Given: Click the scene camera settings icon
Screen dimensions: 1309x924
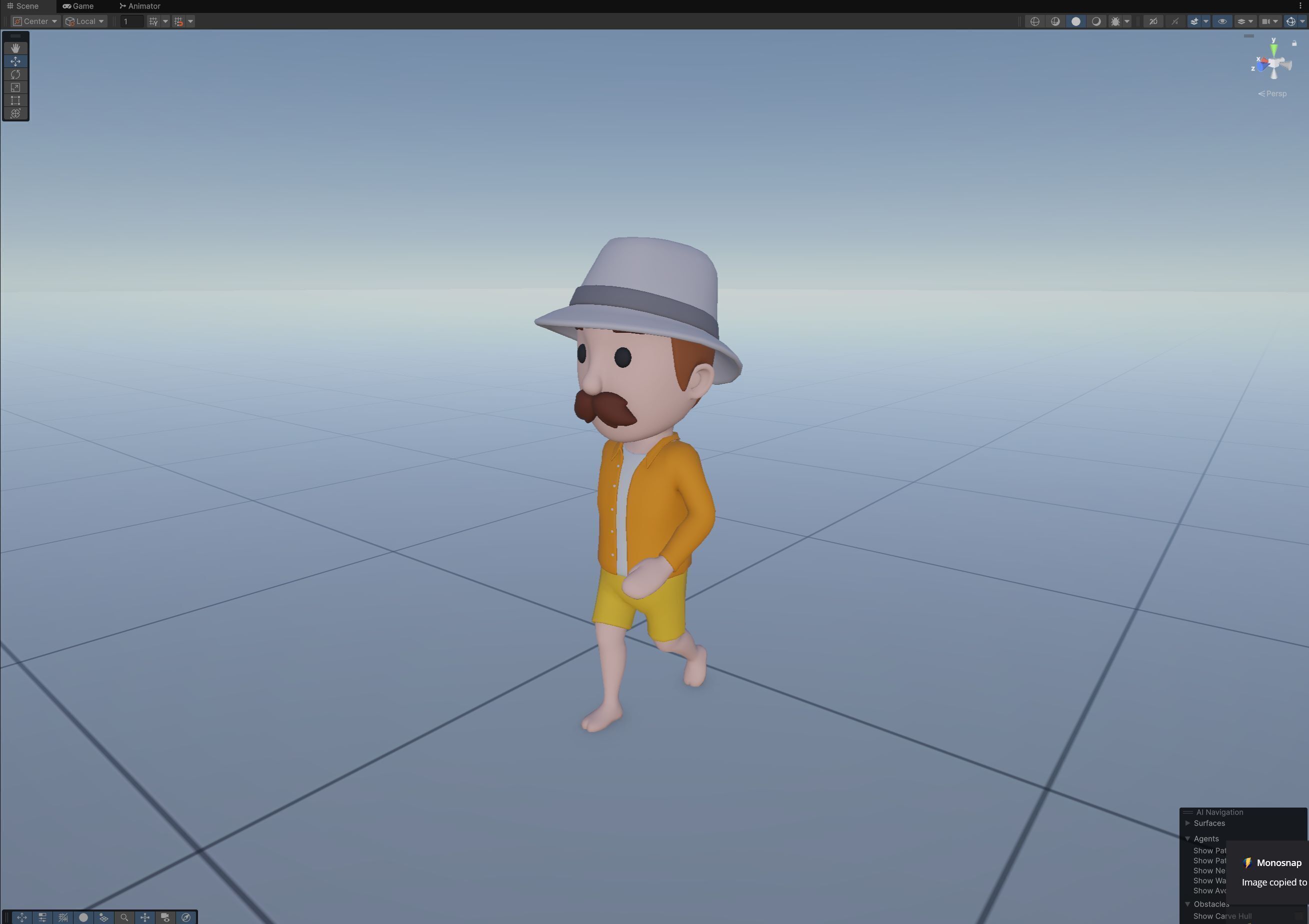Looking at the screenshot, I should click(x=1265, y=21).
